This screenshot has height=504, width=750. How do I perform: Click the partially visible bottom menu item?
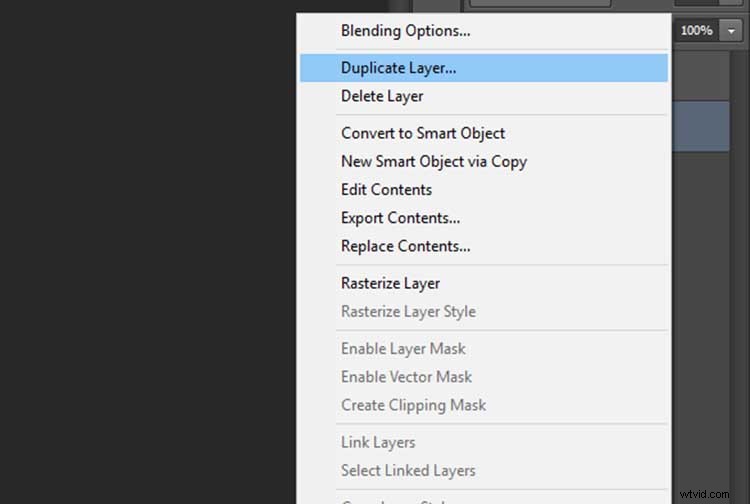400,499
